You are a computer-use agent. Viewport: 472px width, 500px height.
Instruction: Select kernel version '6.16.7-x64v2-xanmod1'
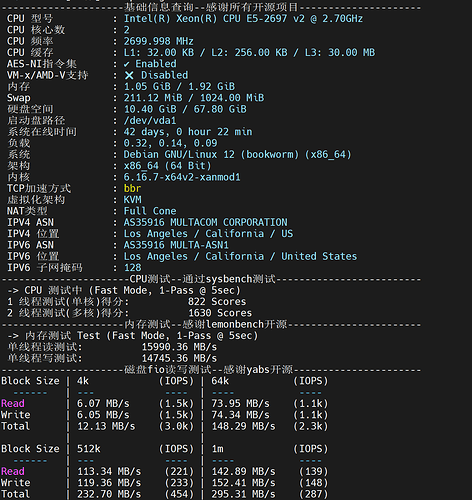182,177
